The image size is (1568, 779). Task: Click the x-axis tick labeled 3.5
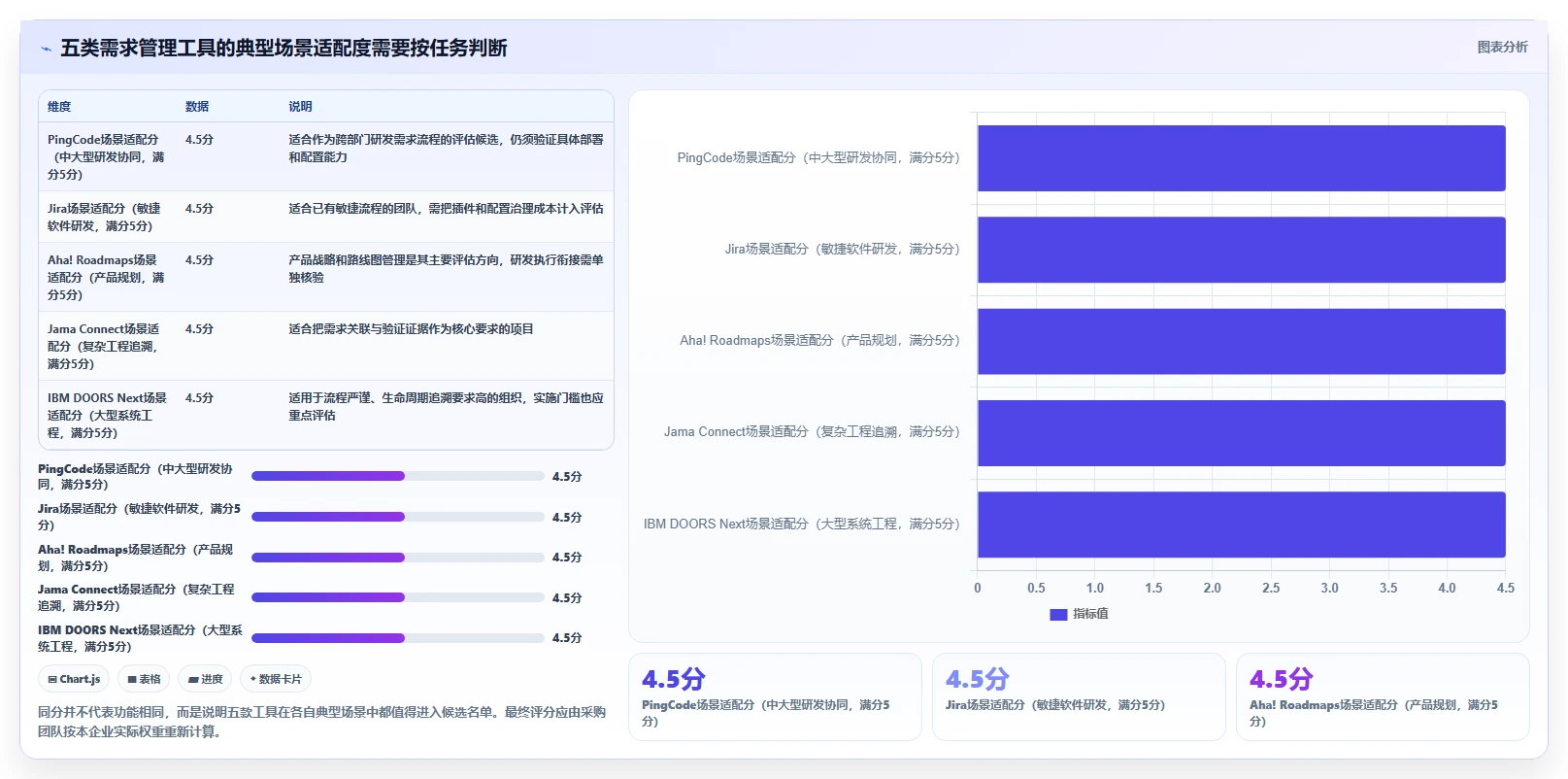(1388, 588)
